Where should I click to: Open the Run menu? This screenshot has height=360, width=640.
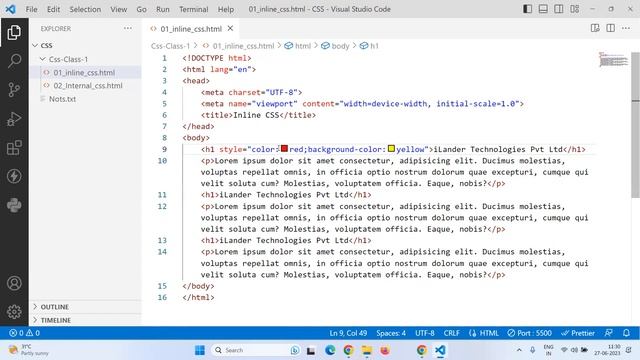pyautogui.click(x=162, y=9)
